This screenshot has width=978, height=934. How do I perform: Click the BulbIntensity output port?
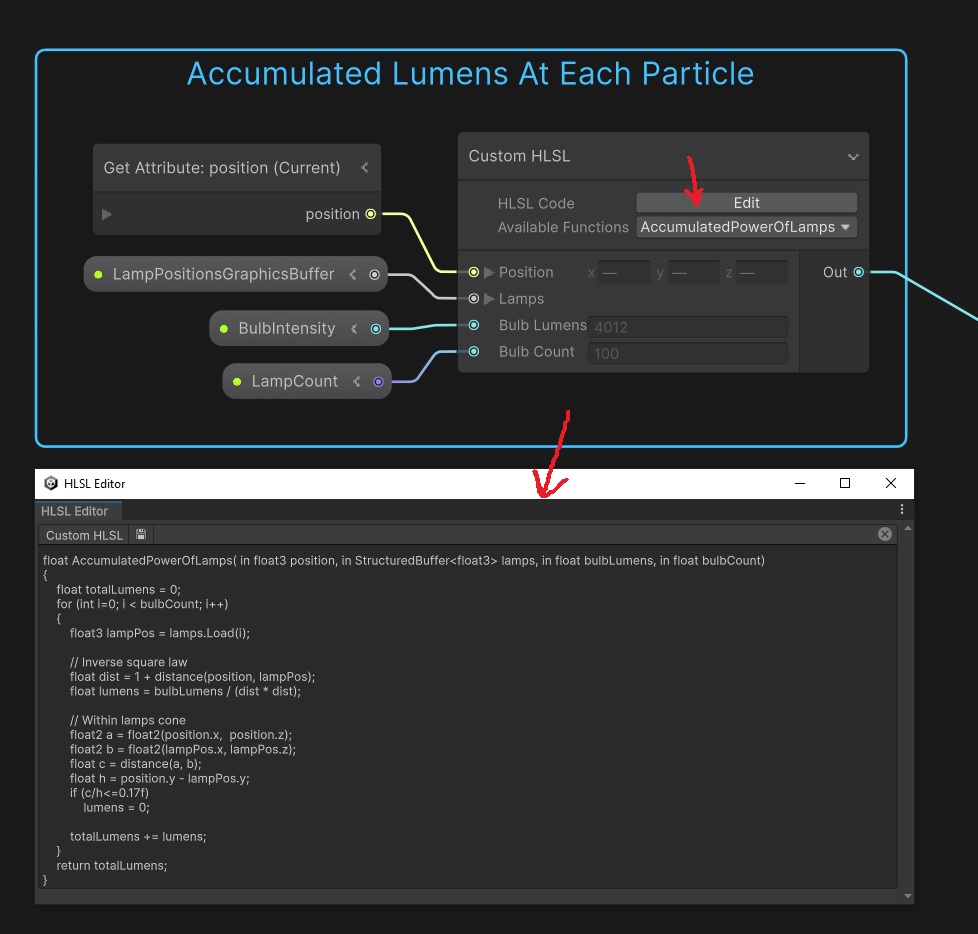pos(376,328)
